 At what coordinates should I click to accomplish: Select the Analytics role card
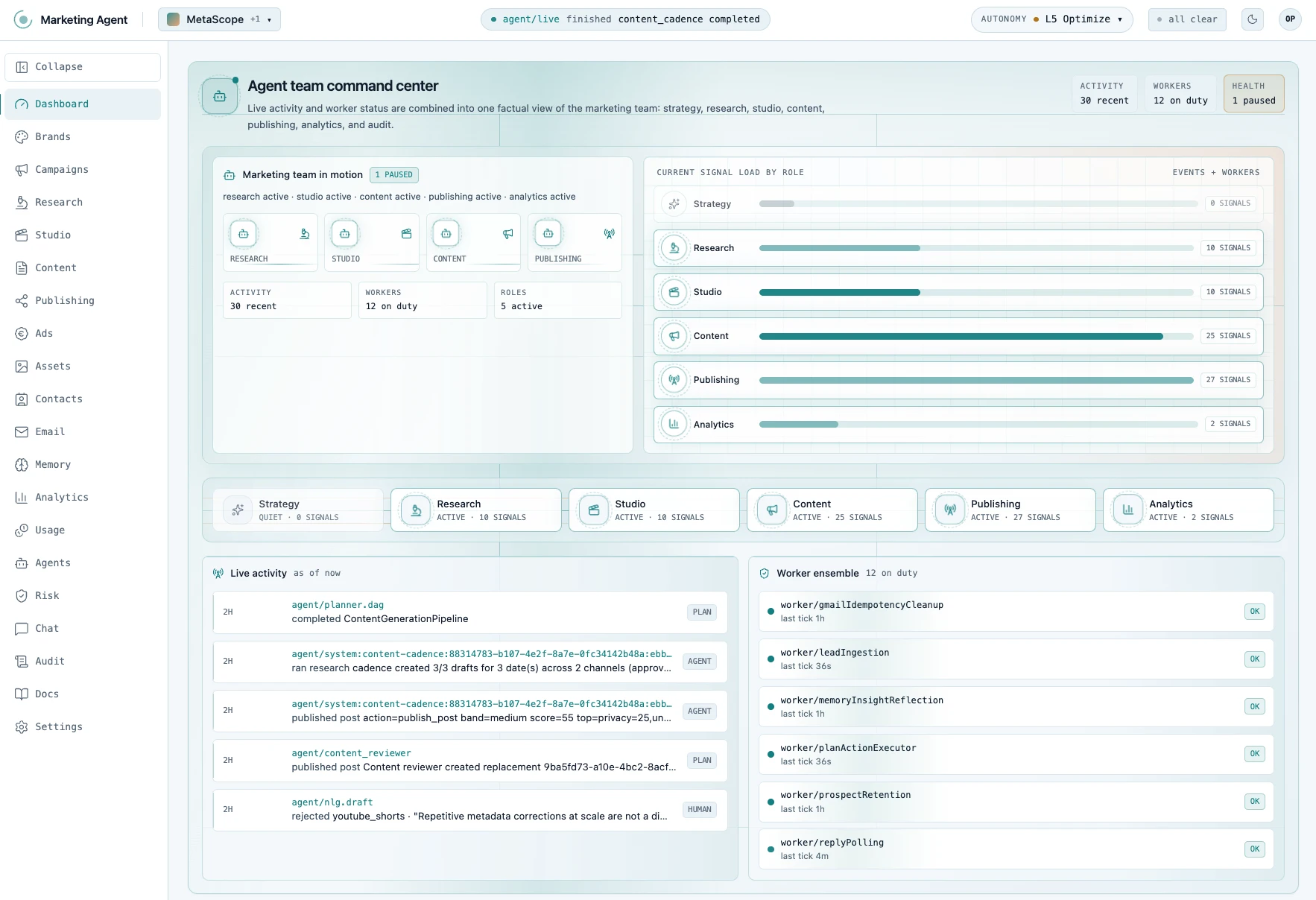coord(1189,510)
